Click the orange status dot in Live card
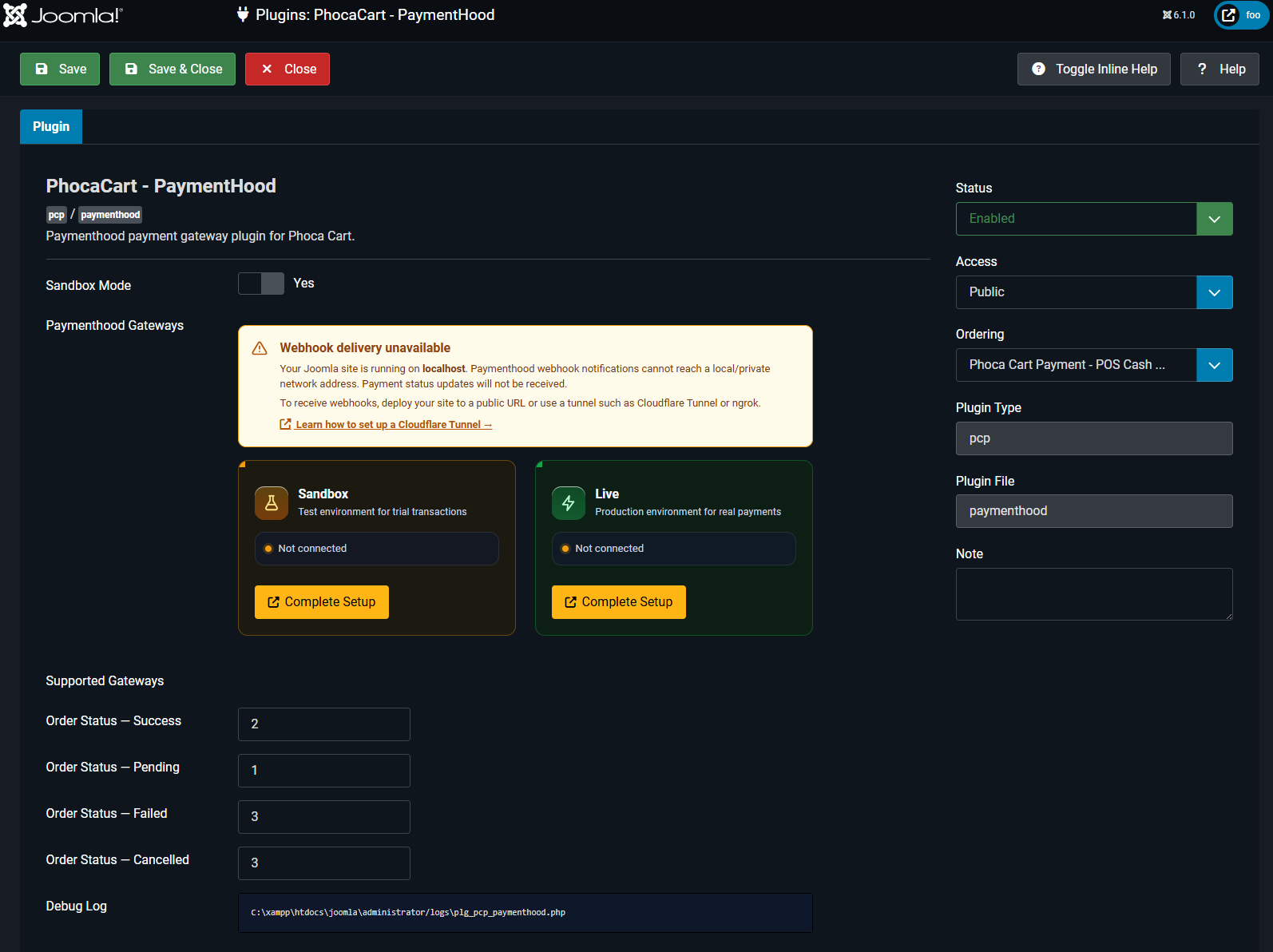This screenshot has height=952, width=1273. (x=565, y=549)
